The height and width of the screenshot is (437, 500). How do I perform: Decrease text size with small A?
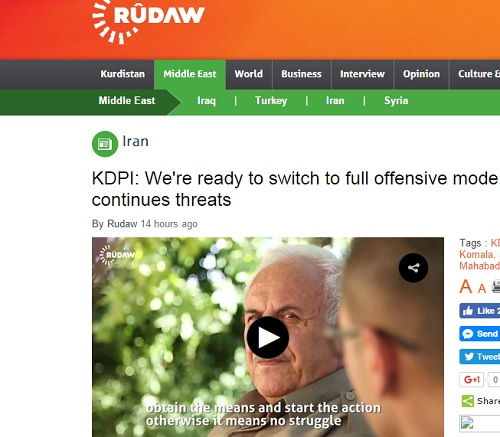[x=482, y=288]
